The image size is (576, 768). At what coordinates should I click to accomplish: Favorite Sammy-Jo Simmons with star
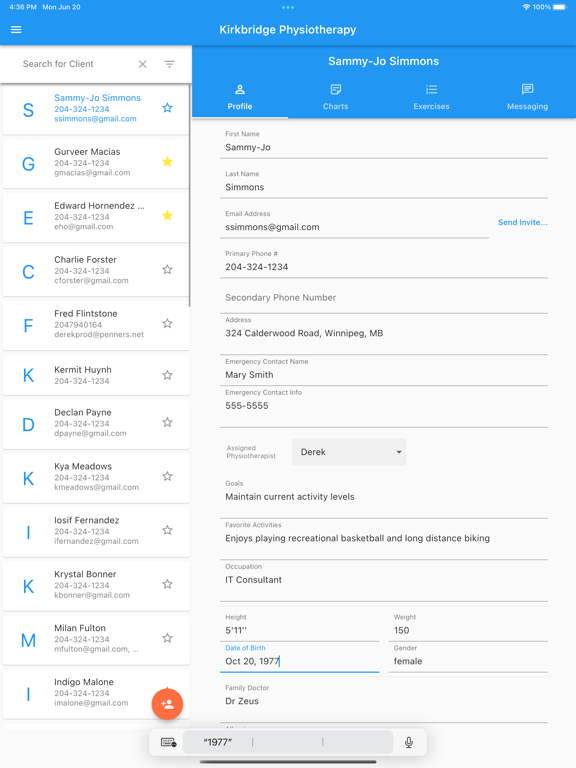(x=168, y=108)
